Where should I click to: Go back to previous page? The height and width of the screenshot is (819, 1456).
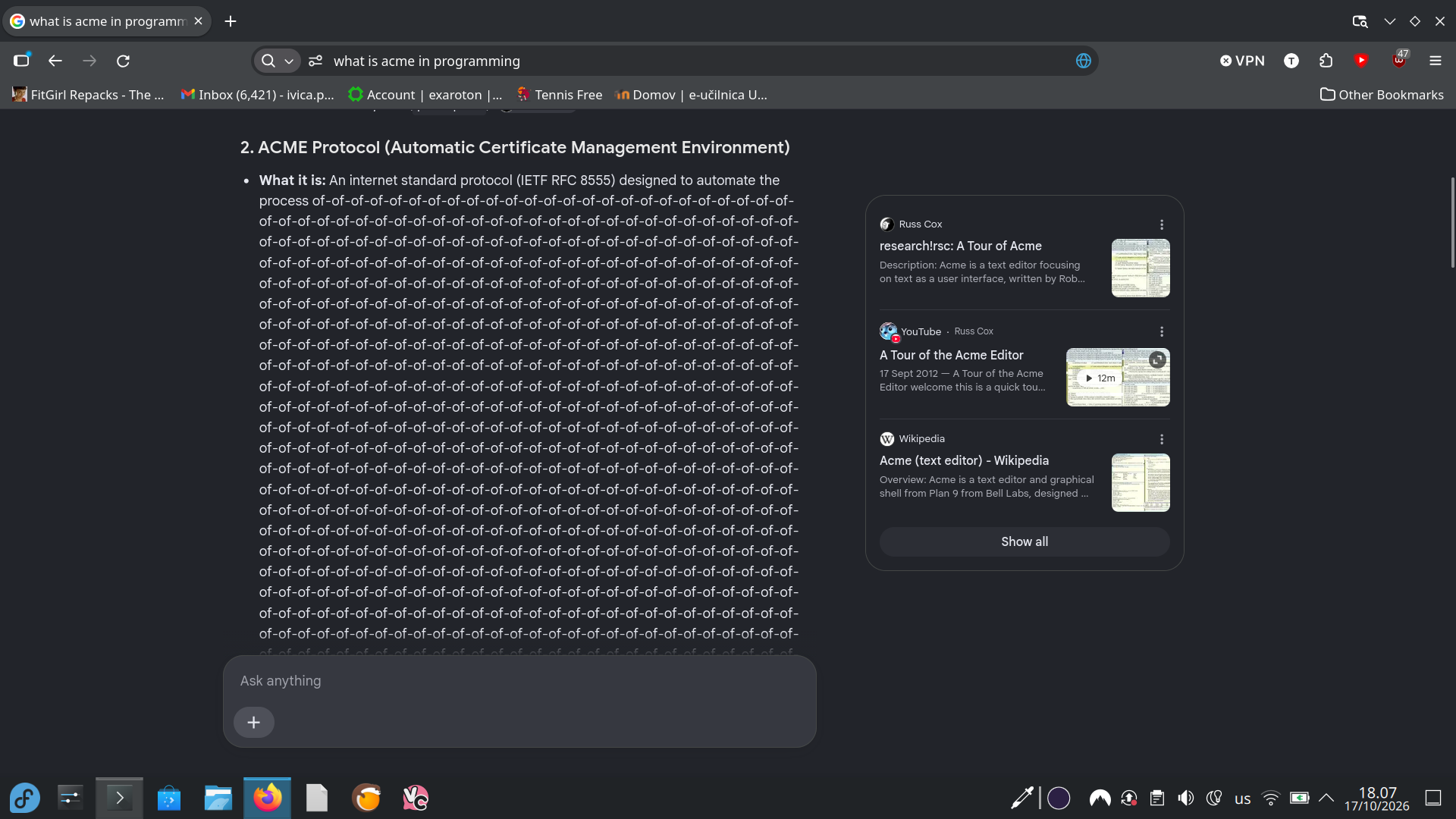55,61
